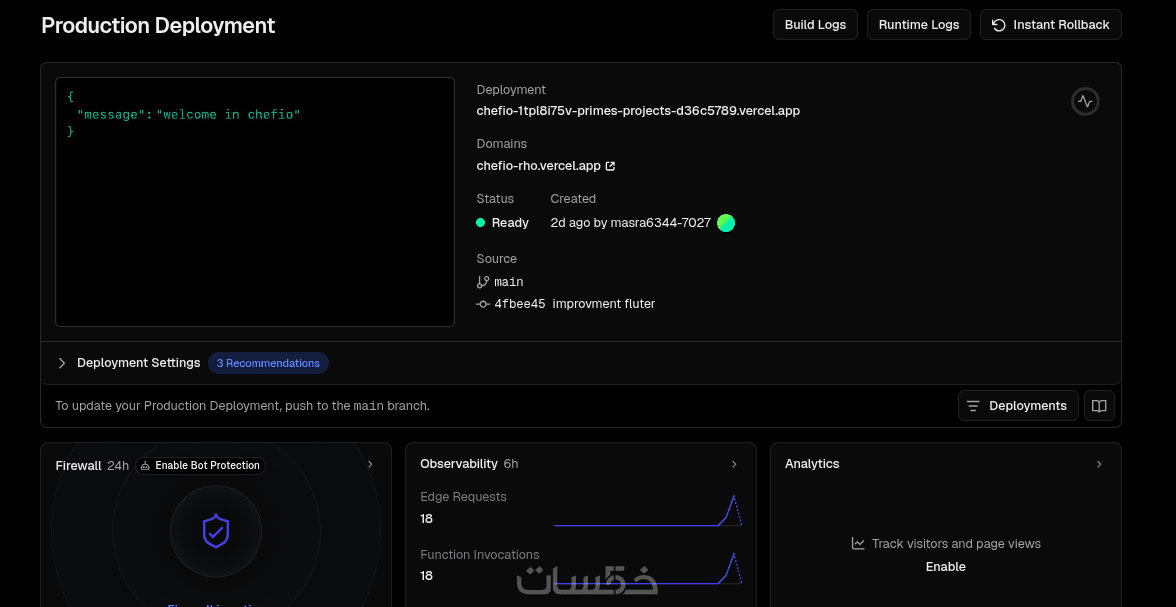The image size is (1176, 607).
Task: Expand the Deployment Settings section
Action: click(x=62, y=363)
